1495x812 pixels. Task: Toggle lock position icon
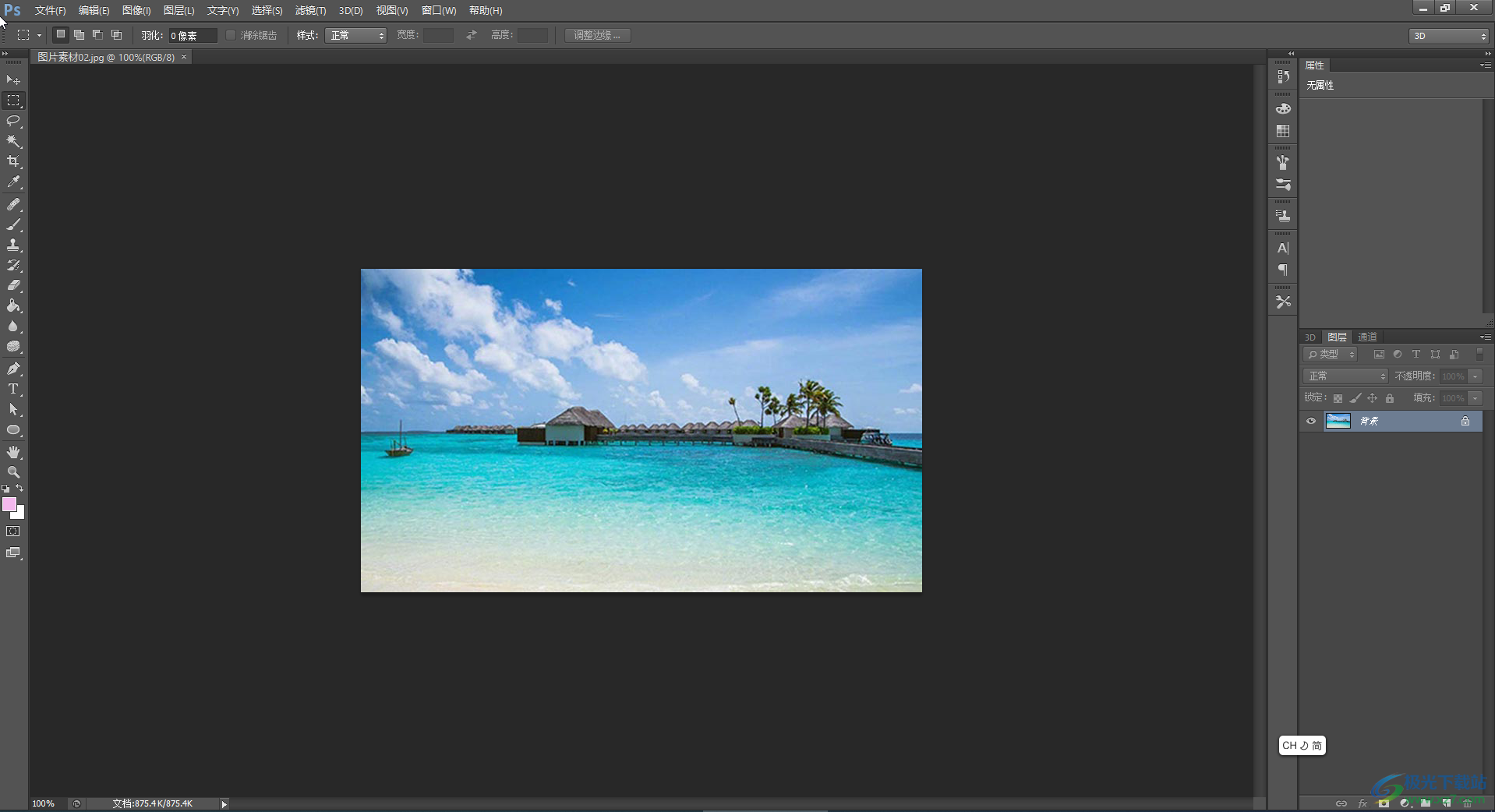point(1373,398)
